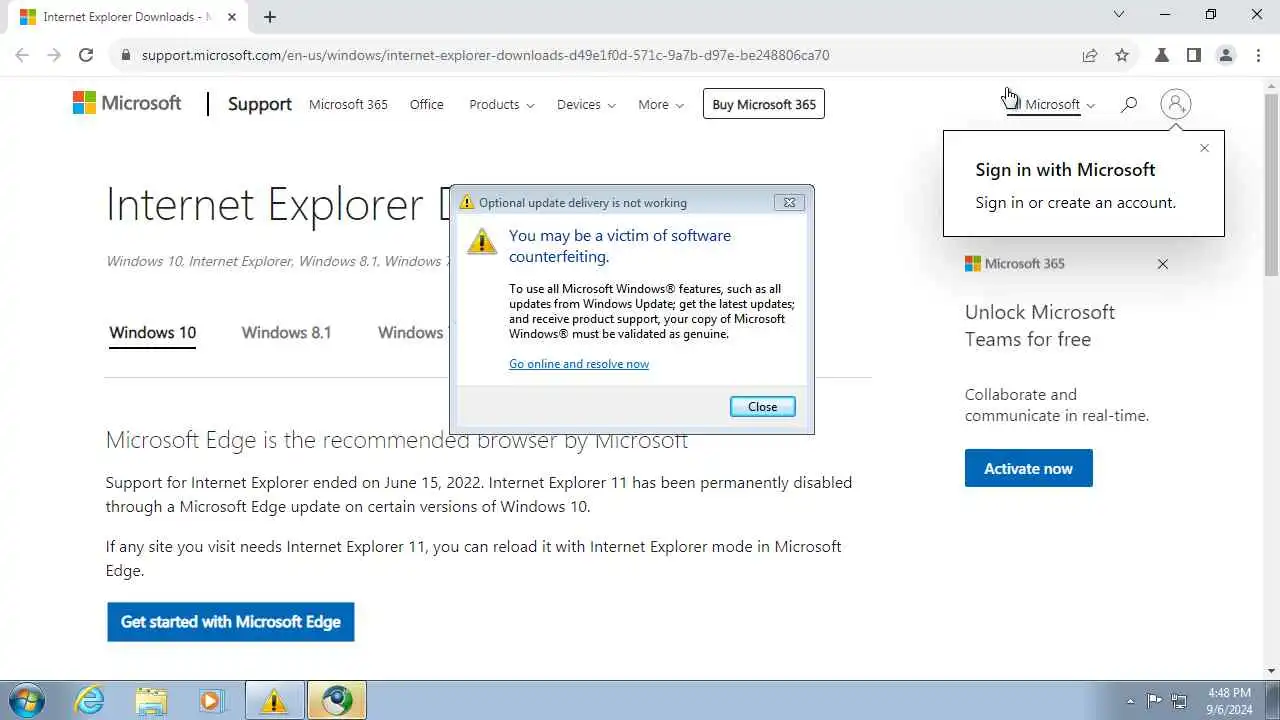Close the counterfeit warning dialog with X
Image resolution: width=1280 pixels, height=720 pixels.
(x=789, y=202)
